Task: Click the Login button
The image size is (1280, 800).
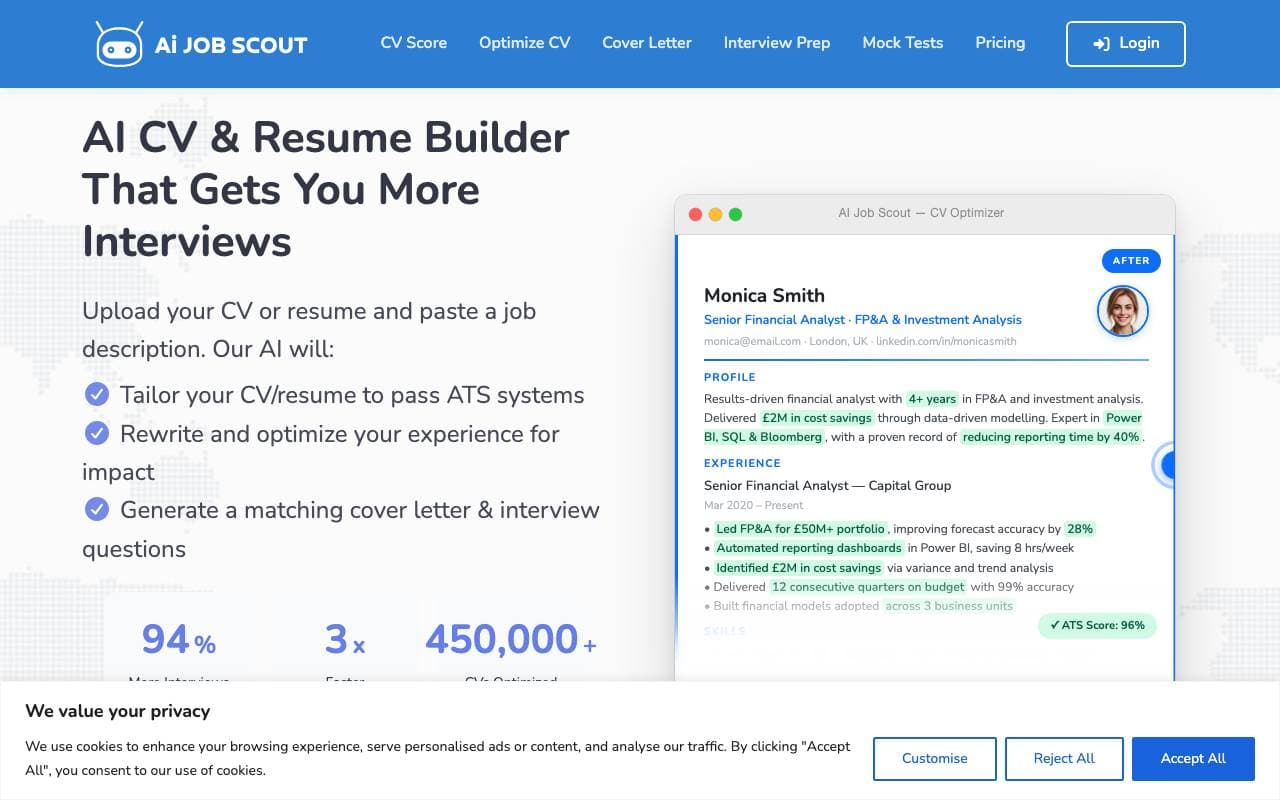Action: [1126, 44]
